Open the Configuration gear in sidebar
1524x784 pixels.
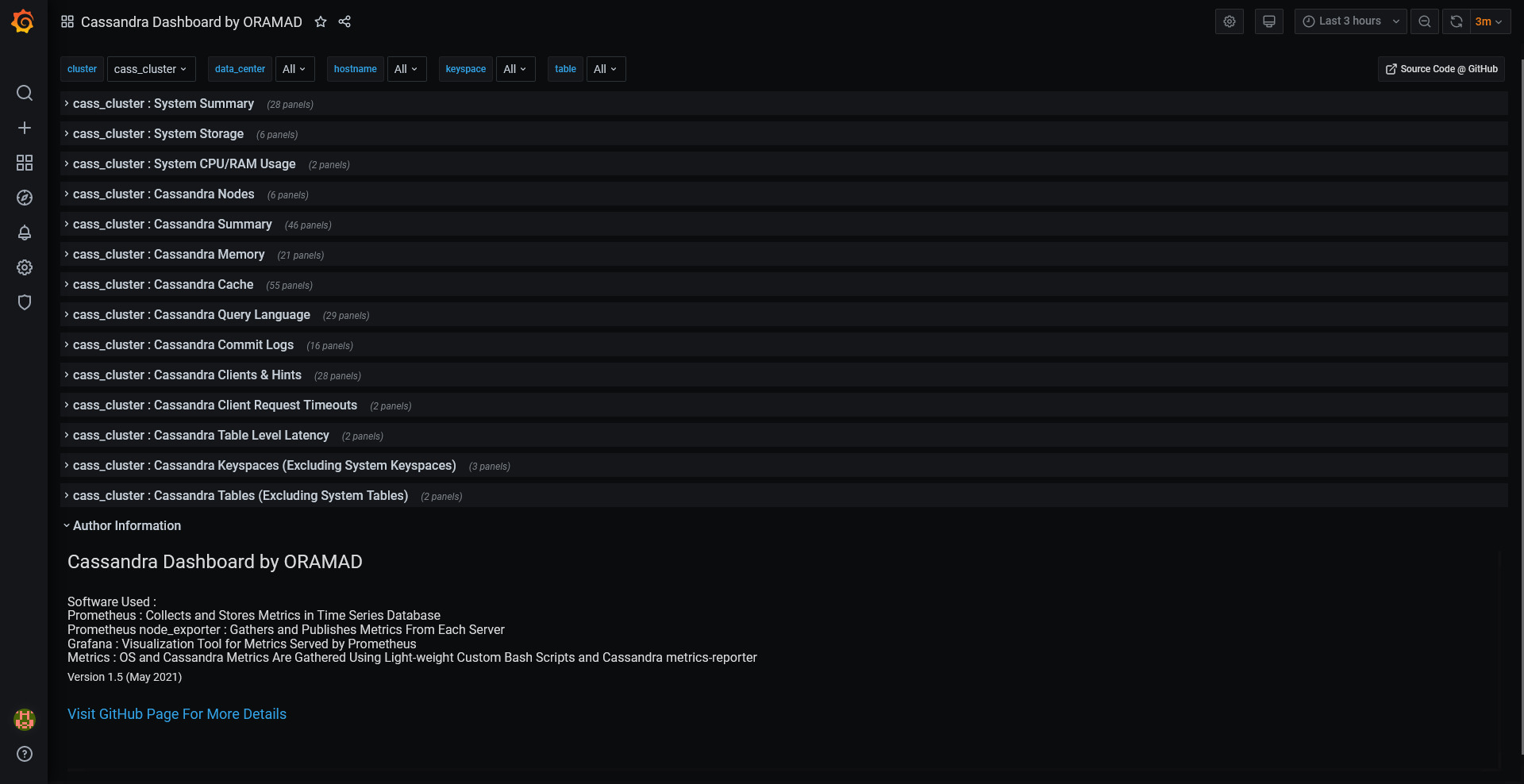tap(25, 267)
